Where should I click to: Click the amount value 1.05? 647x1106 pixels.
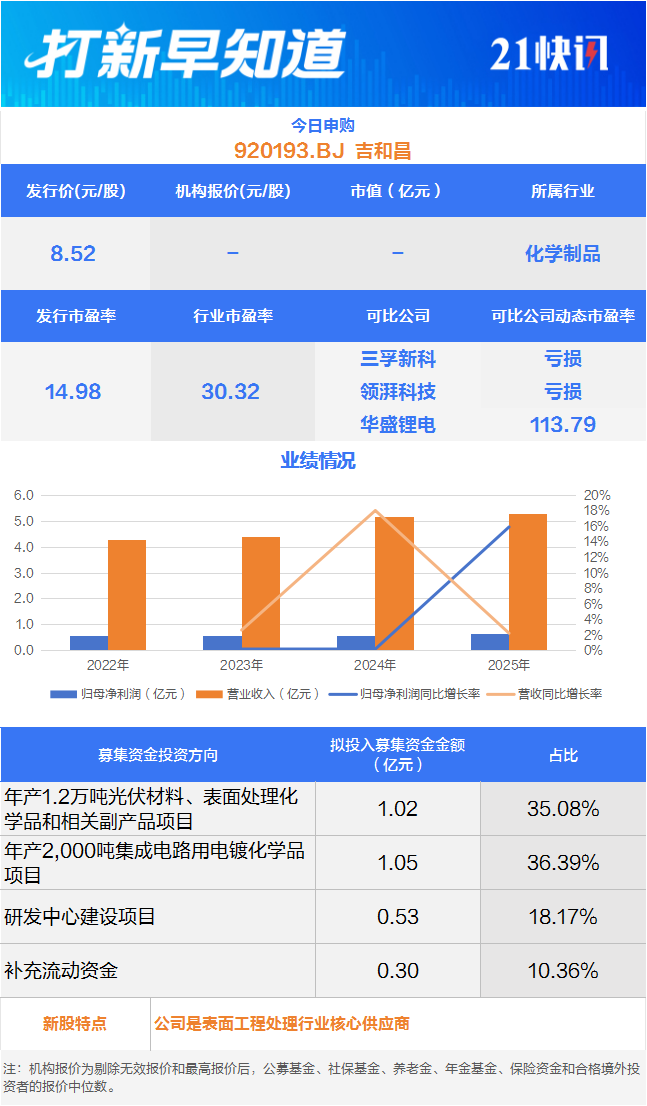pyautogui.click(x=398, y=863)
